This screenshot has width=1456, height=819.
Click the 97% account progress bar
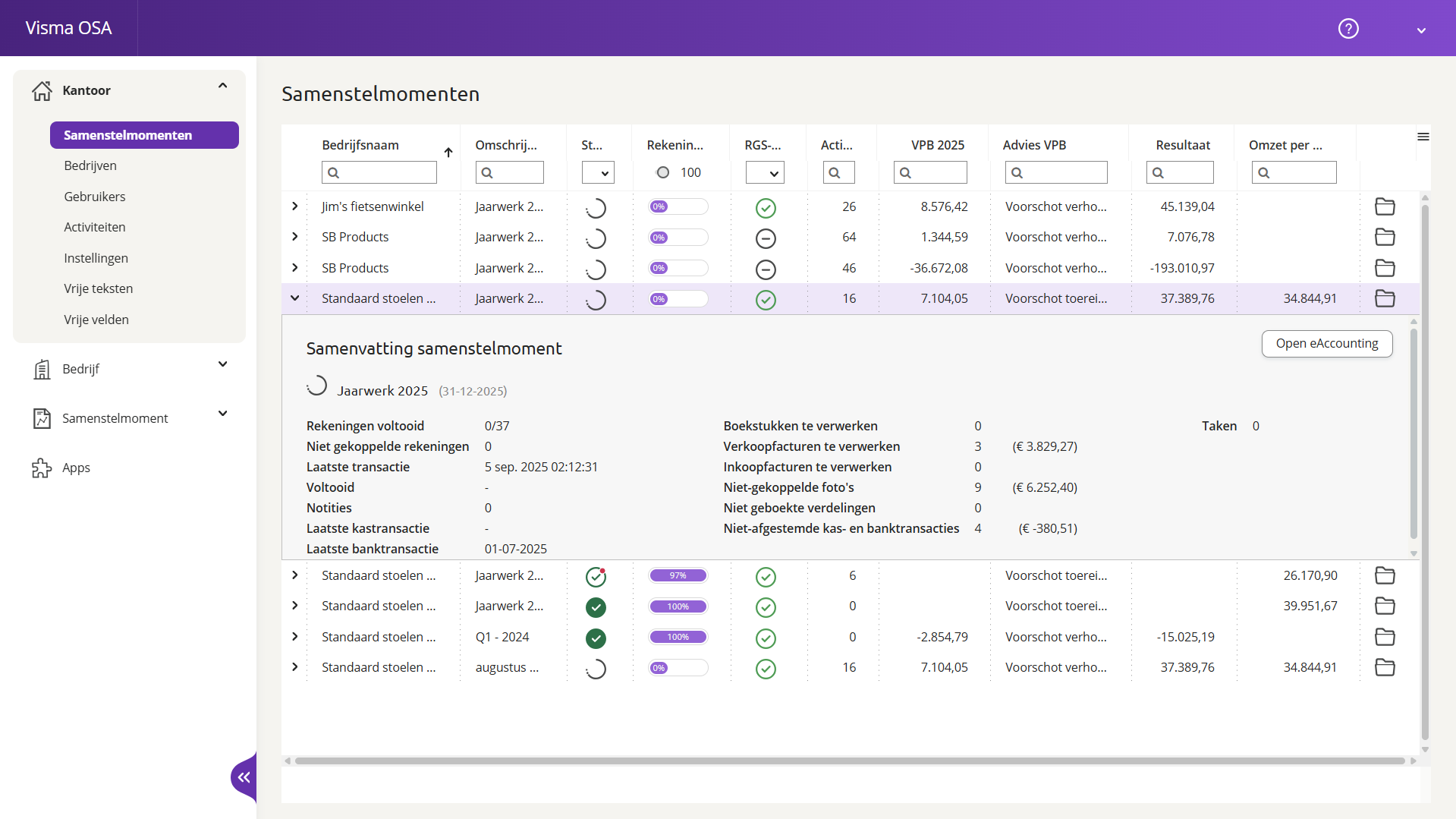(678, 576)
